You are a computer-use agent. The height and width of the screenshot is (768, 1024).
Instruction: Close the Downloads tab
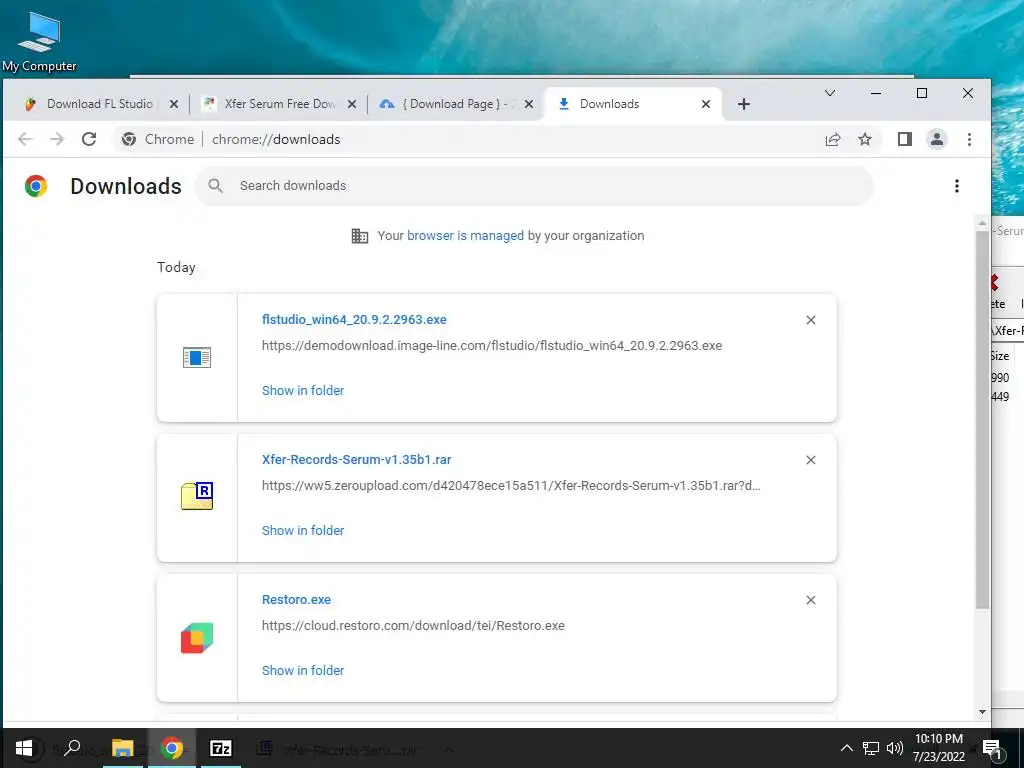pyautogui.click(x=705, y=104)
